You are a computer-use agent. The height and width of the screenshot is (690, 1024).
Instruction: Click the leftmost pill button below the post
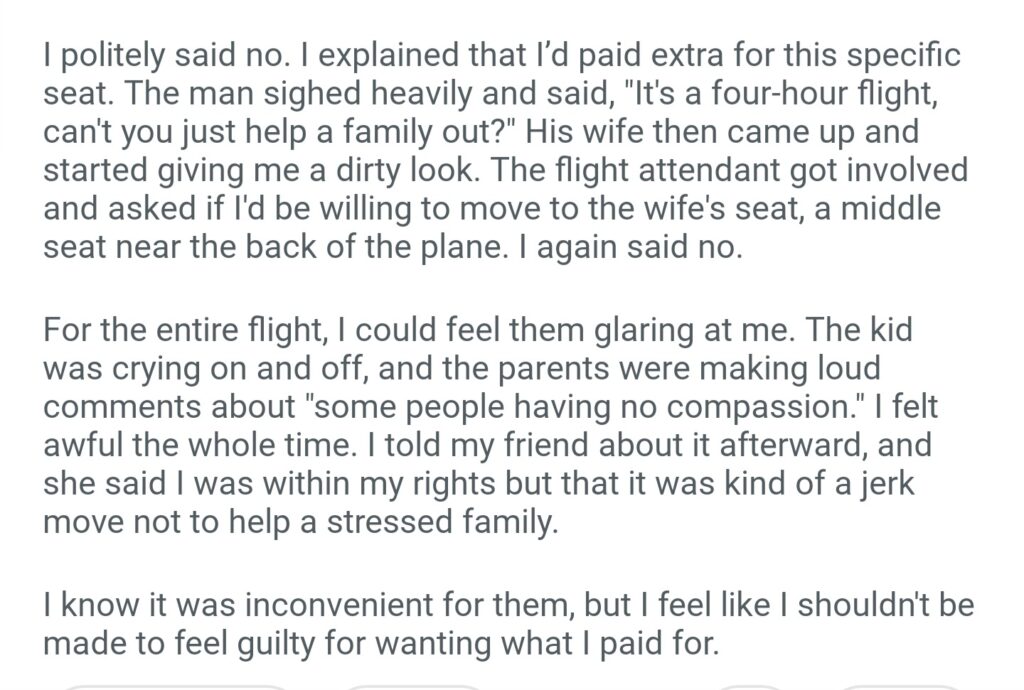[175, 686]
